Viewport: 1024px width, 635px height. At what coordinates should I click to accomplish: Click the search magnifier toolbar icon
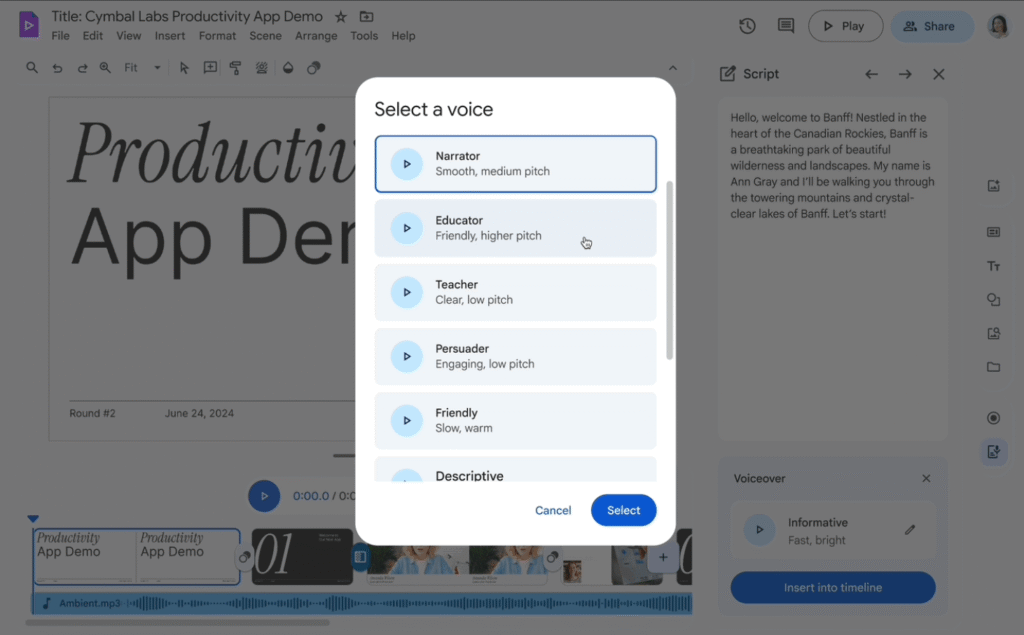(x=31, y=67)
